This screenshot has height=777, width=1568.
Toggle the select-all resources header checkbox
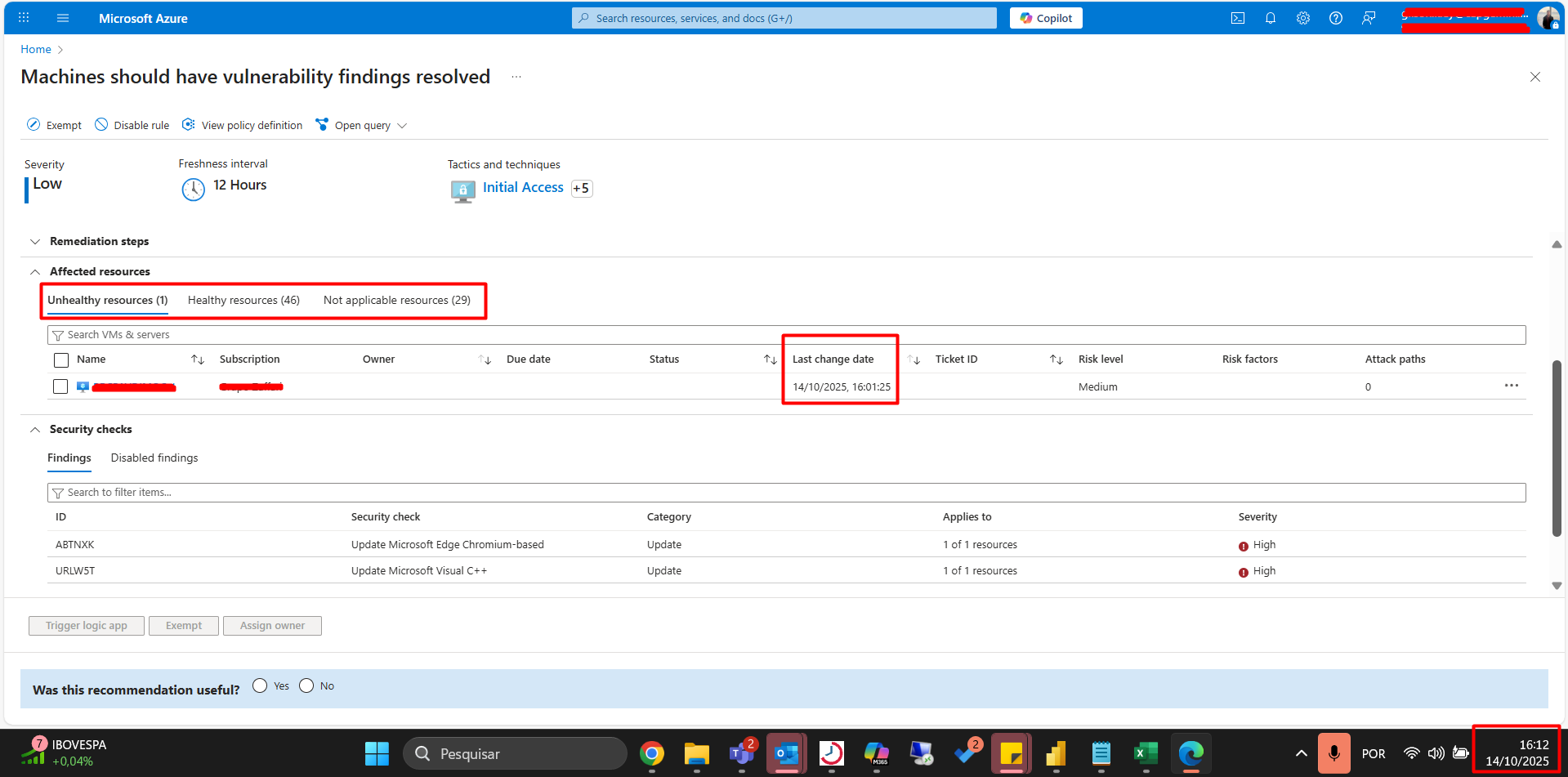pos(61,359)
